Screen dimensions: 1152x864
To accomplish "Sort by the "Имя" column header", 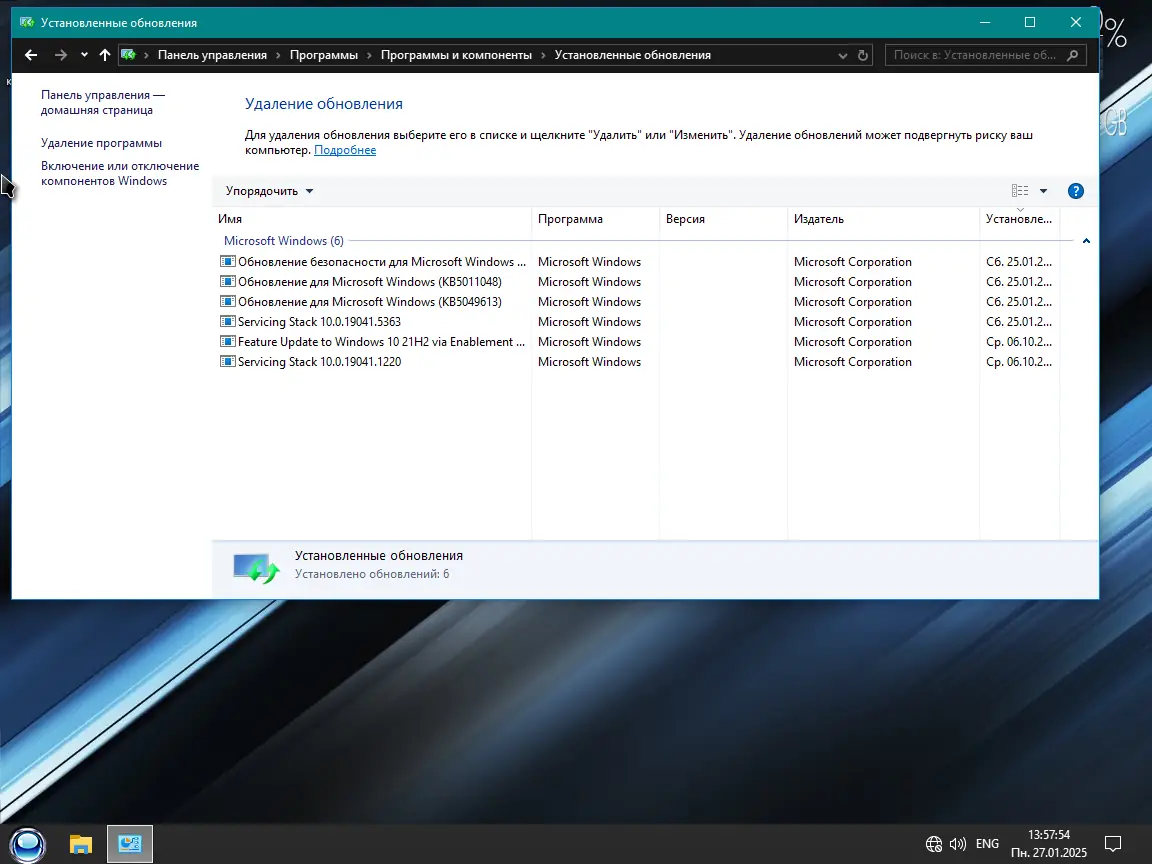I will [372, 219].
